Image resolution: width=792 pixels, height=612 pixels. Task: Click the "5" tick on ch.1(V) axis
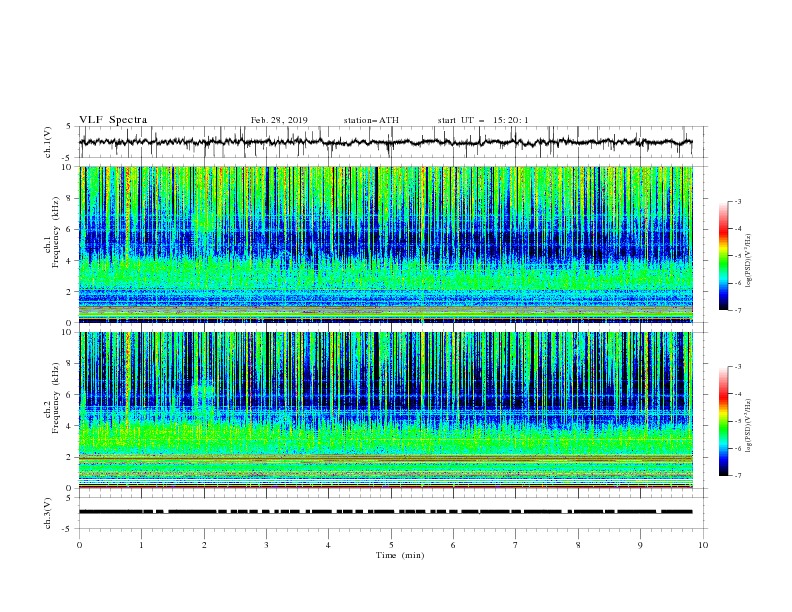(x=70, y=127)
